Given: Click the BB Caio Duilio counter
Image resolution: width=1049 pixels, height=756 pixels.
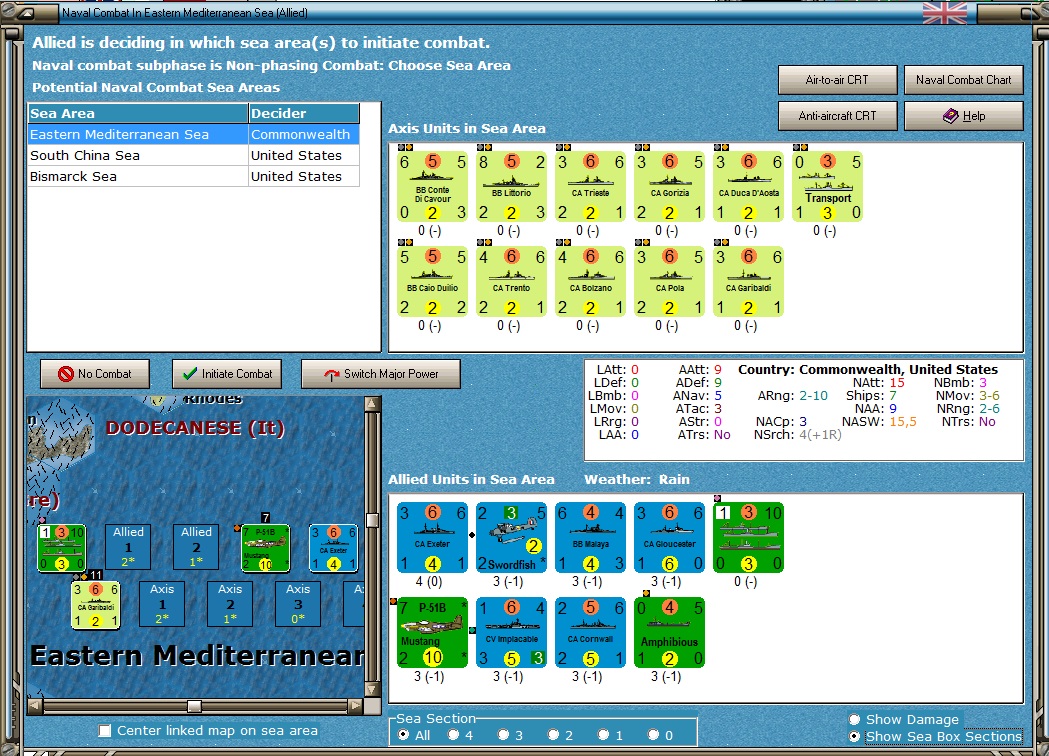Looking at the screenshot, I should [x=432, y=282].
